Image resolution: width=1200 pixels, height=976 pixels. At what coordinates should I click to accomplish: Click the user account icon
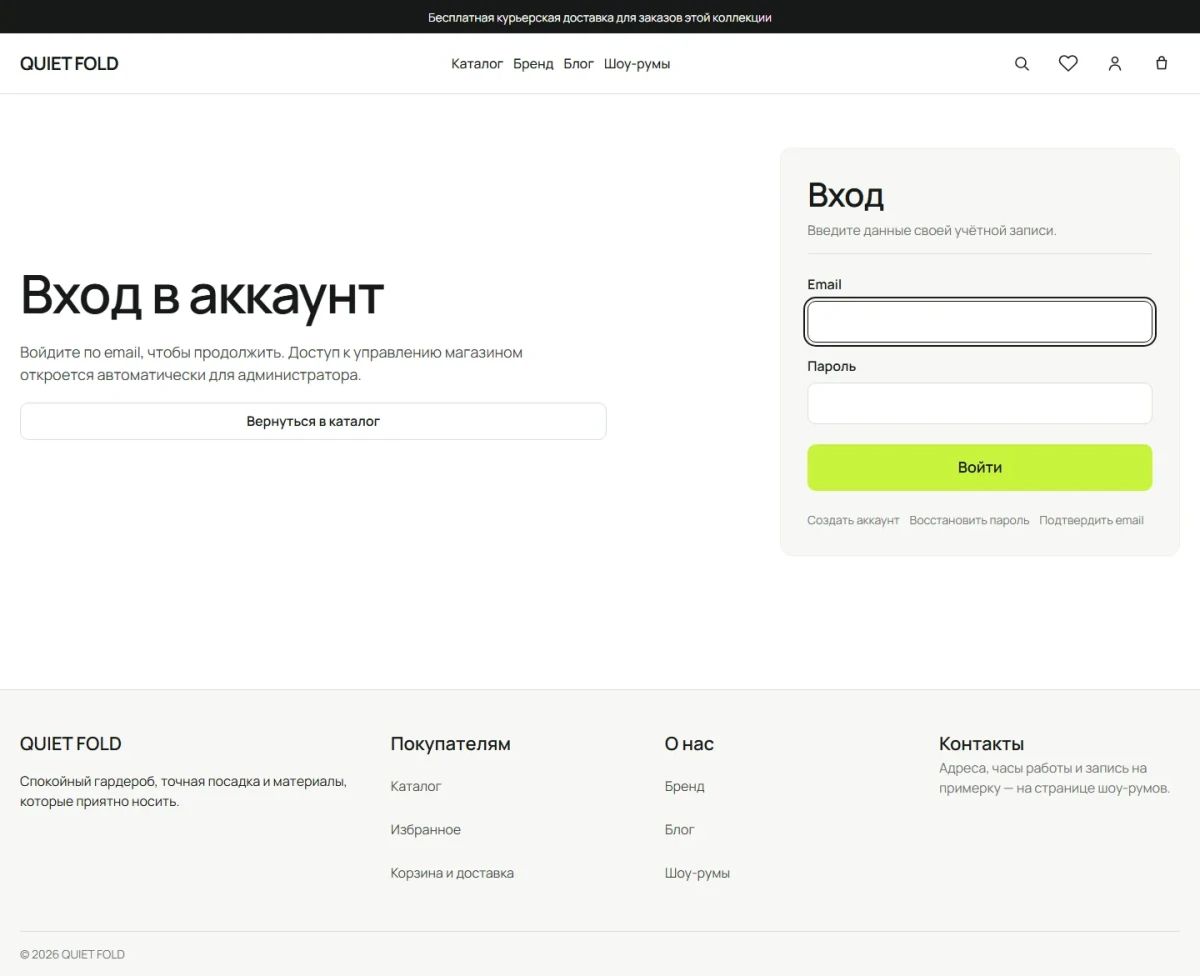[1115, 63]
